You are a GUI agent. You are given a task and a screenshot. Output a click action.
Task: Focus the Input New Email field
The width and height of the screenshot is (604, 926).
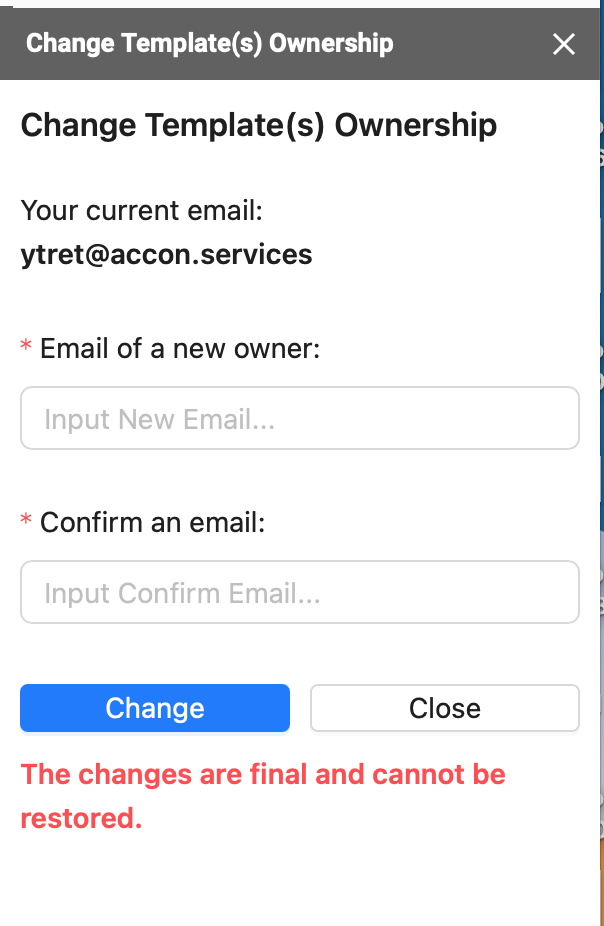point(300,418)
